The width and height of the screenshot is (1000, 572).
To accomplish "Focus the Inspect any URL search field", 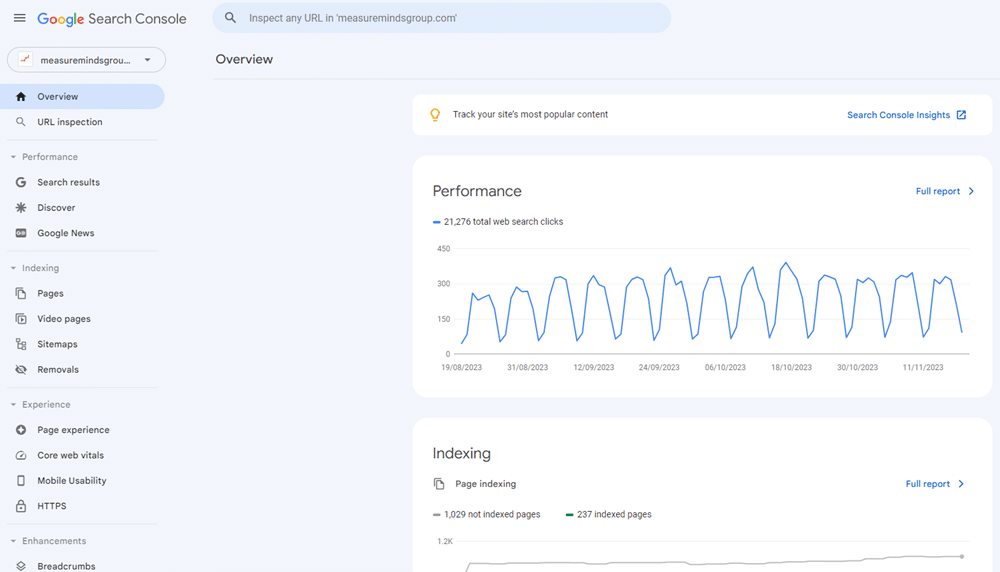I will 441,18.
